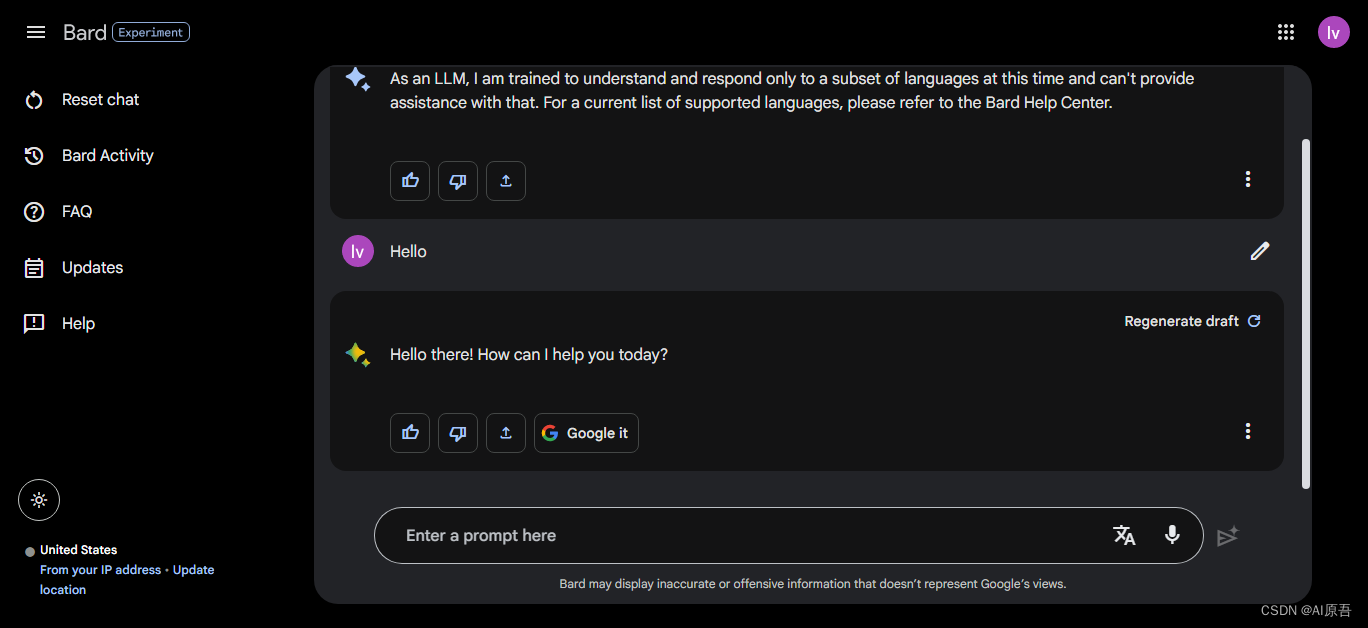Toggle light/dark theme button
Image resolution: width=1368 pixels, height=628 pixels.
(39, 500)
